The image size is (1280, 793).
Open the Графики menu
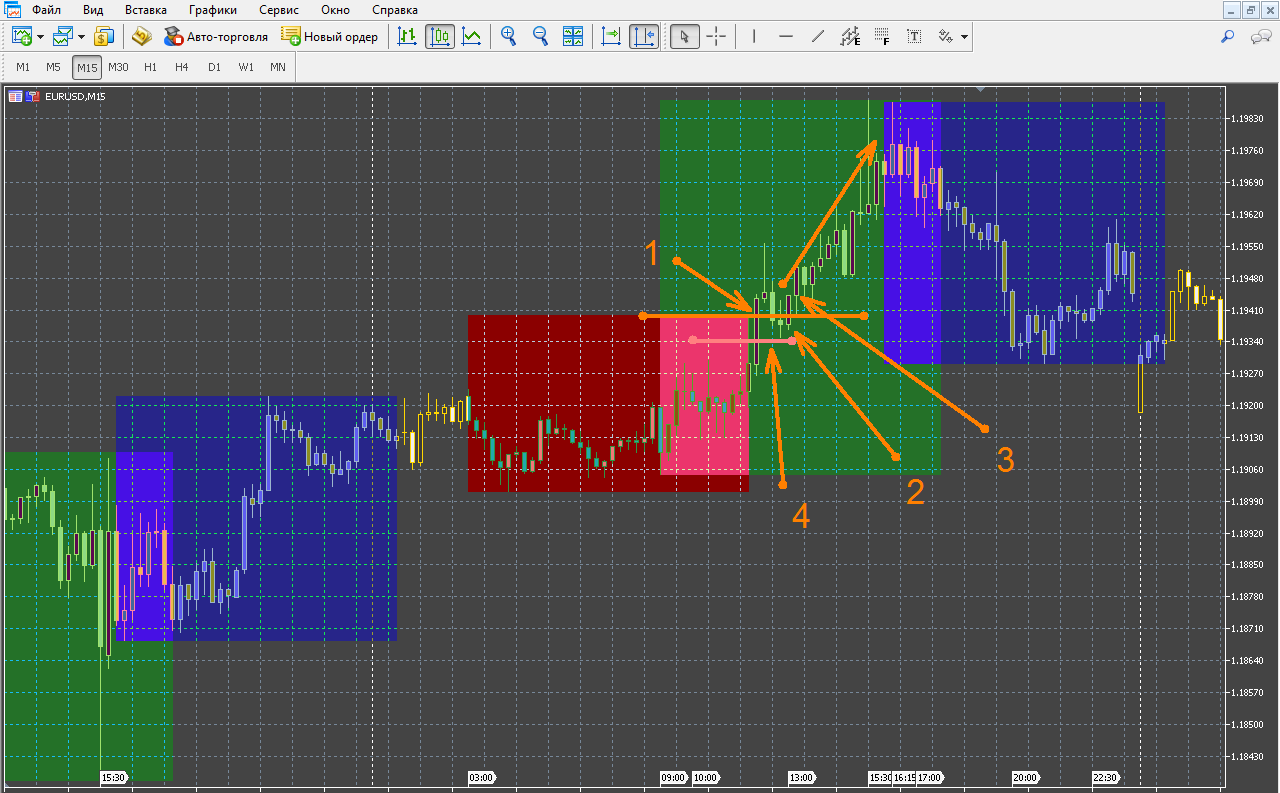click(212, 10)
